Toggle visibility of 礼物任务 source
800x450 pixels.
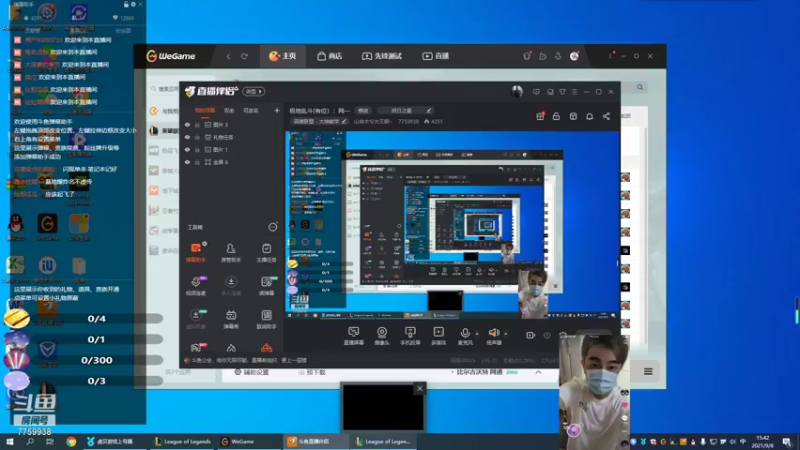(187, 137)
